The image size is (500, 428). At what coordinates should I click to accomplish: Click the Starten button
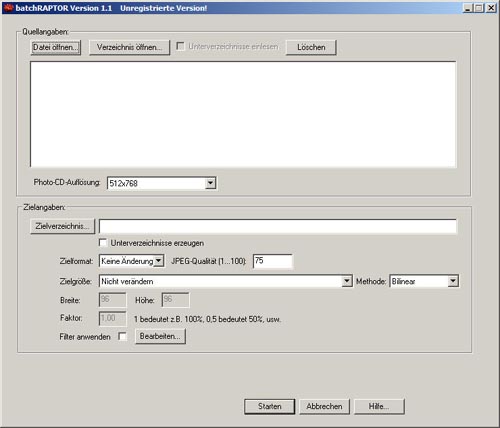270,407
